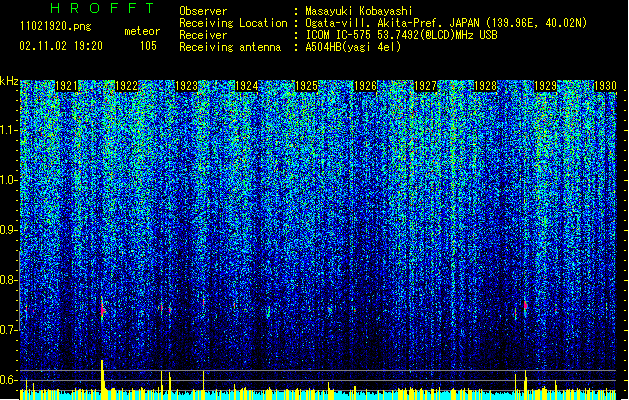This screenshot has width=629, height=400.
Task: Select the A504HB(yagi 4el) antenna text
Action: click(x=353, y=47)
